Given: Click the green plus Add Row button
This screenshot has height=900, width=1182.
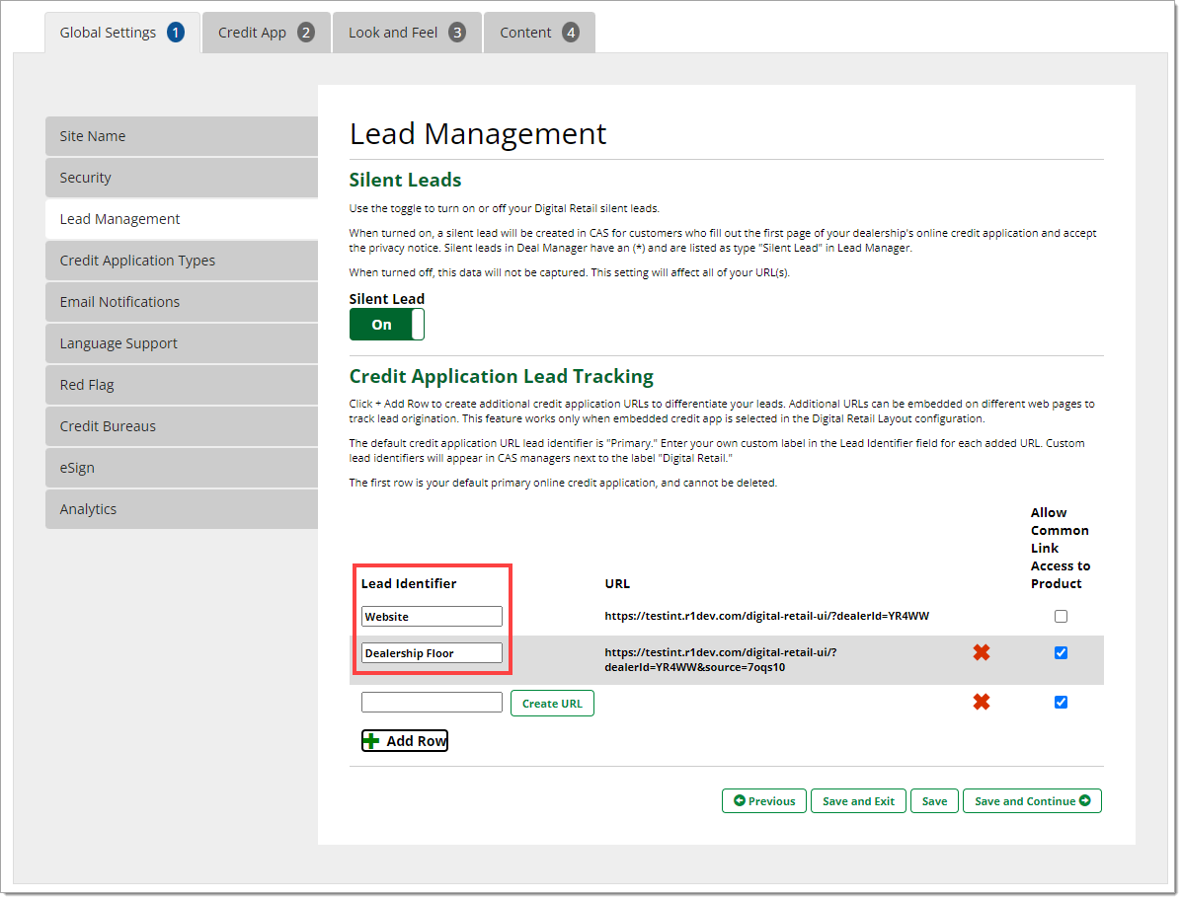Looking at the screenshot, I should [x=404, y=741].
